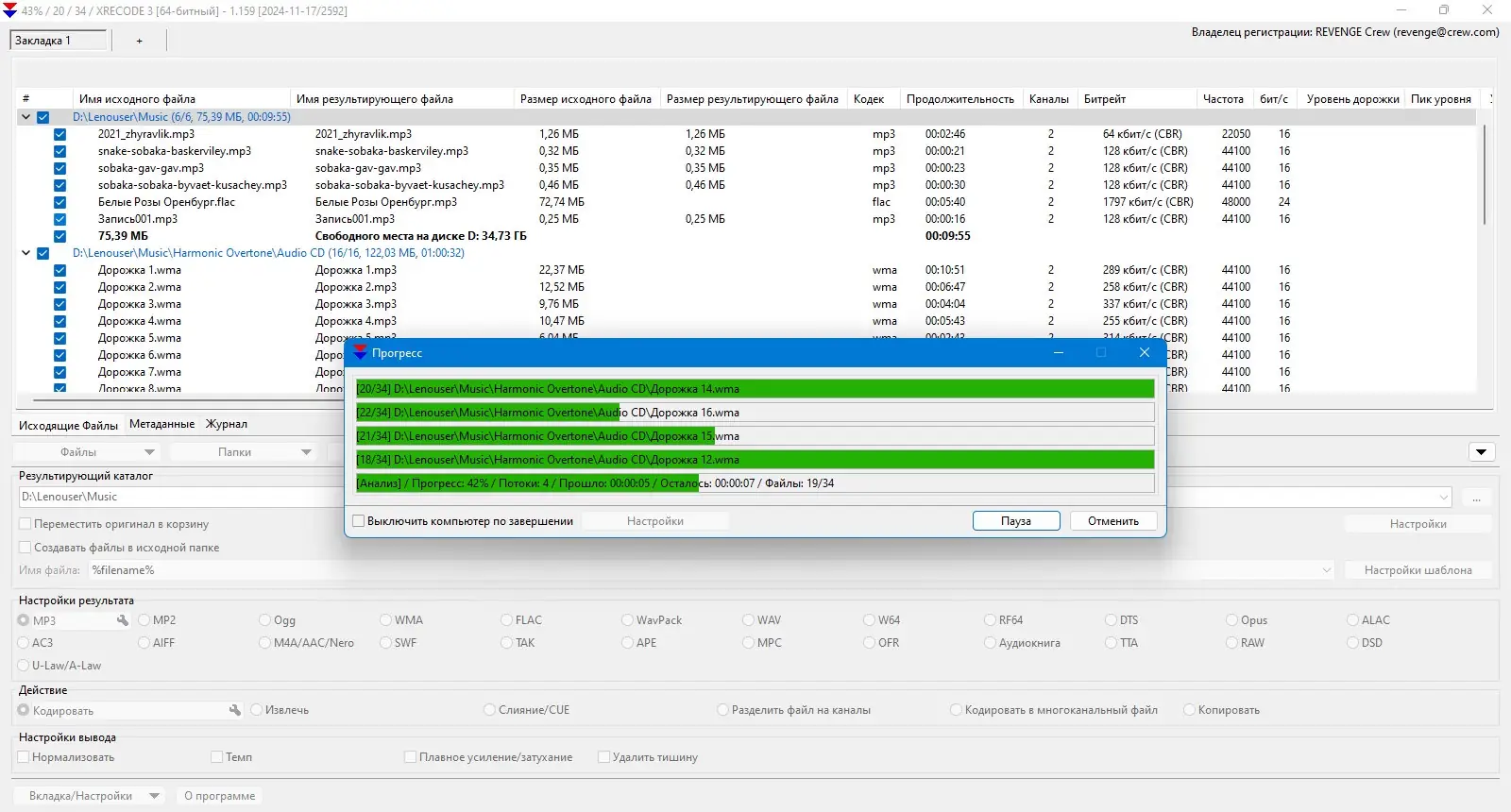The height and width of the screenshot is (812, 1511).
Task: Uncheck the D:\Lenouser\Music group checkbox
Action: tap(42, 117)
